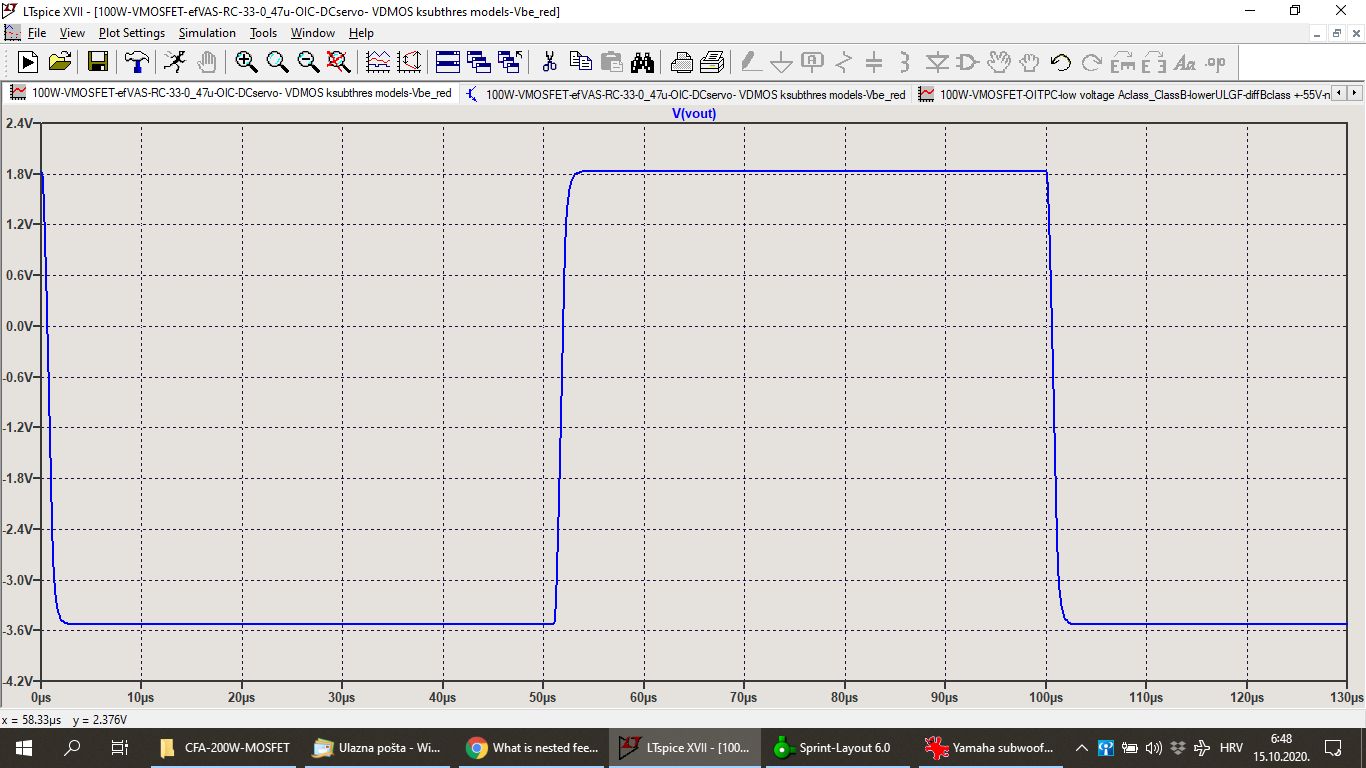Select the SPICE directive .op tool
1366x768 pixels.
(1215, 62)
